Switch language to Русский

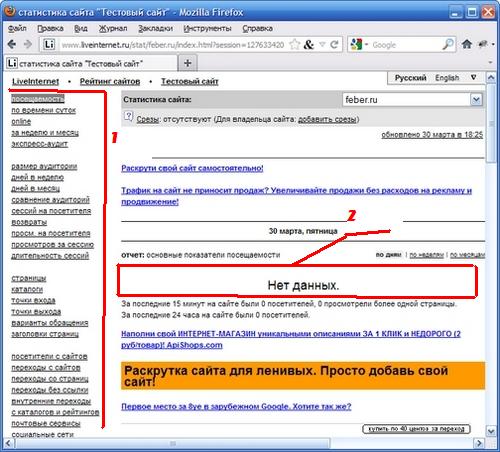[x=410, y=78]
